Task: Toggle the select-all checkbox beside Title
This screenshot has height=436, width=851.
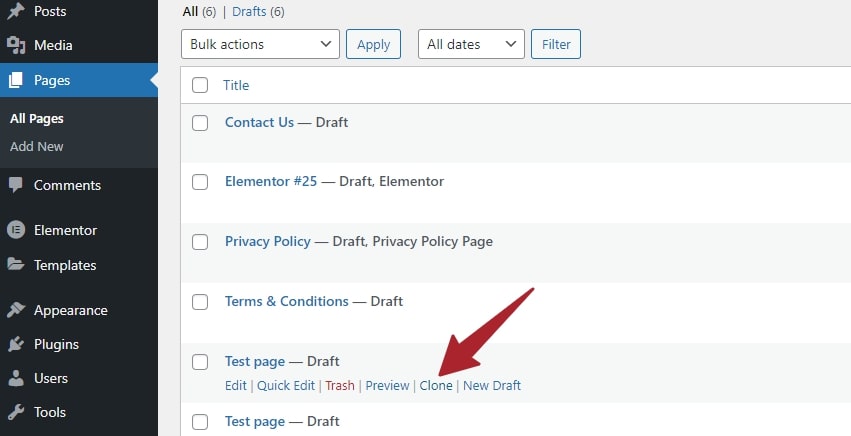Action: [200, 85]
